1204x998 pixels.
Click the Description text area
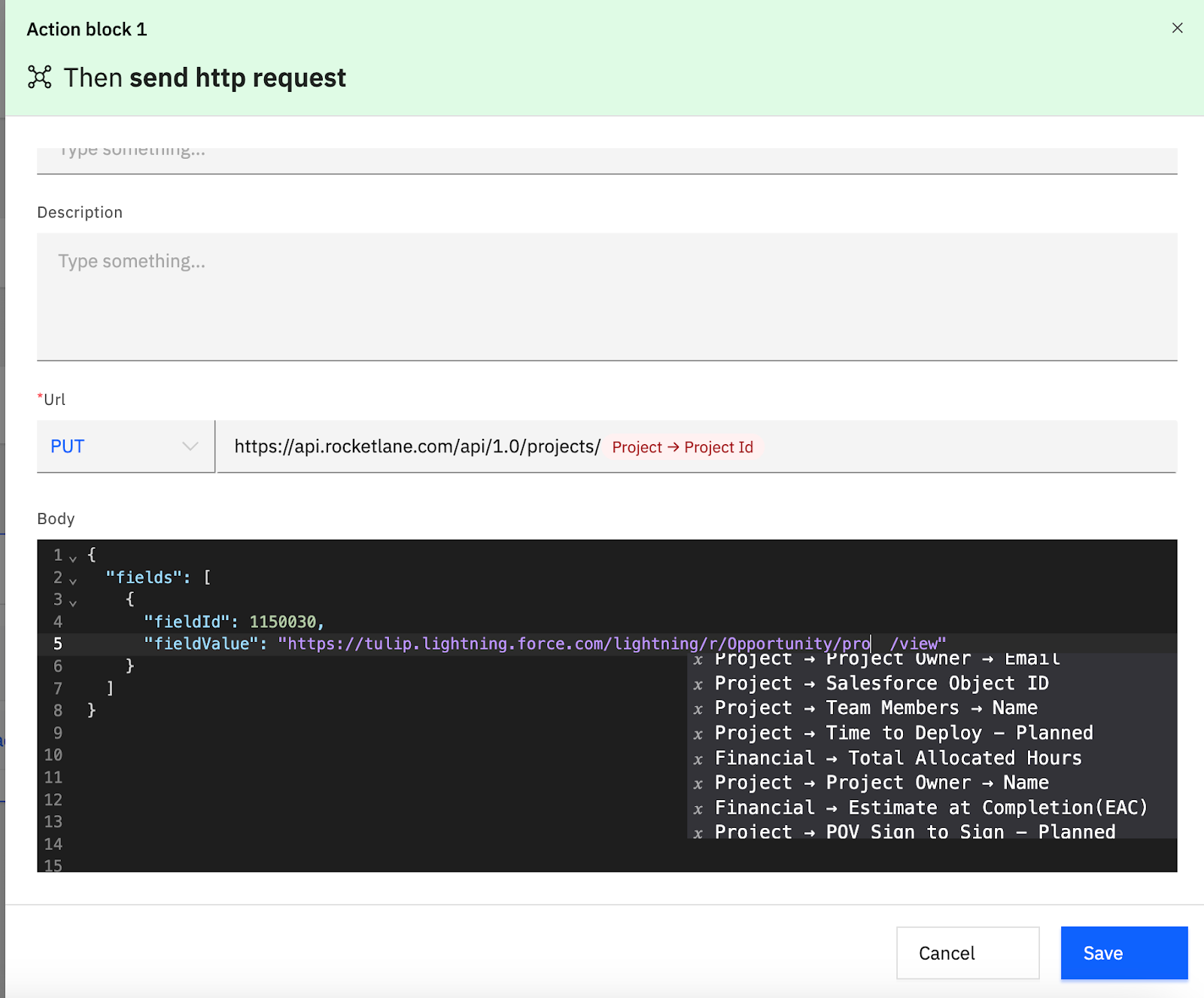[607, 297]
